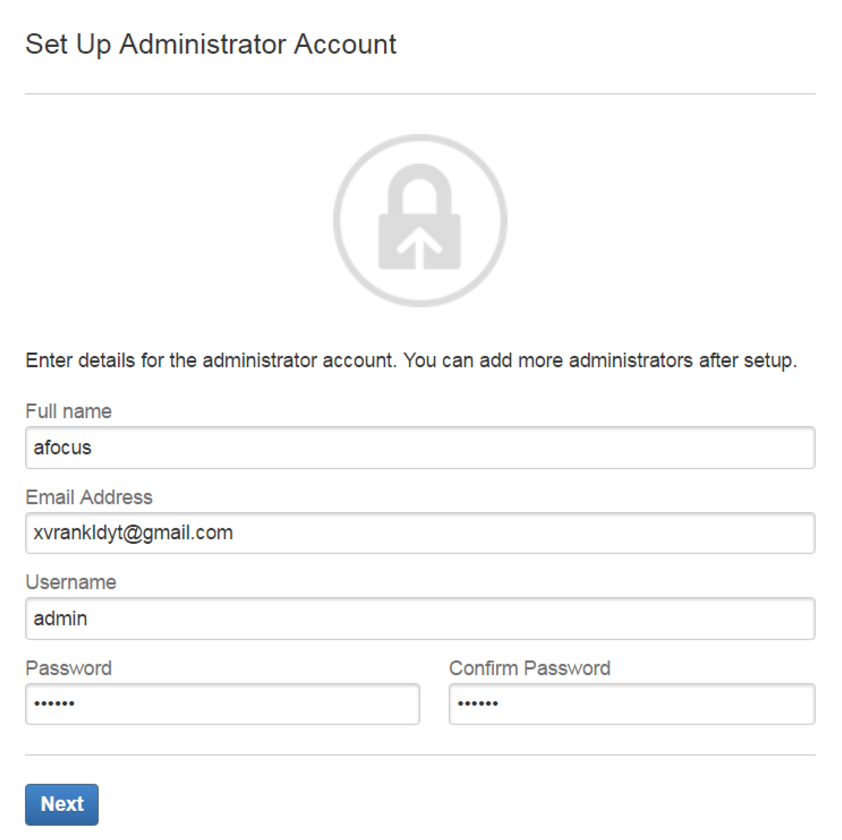Click the upward arrow inside the padlock

tap(420, 245)
